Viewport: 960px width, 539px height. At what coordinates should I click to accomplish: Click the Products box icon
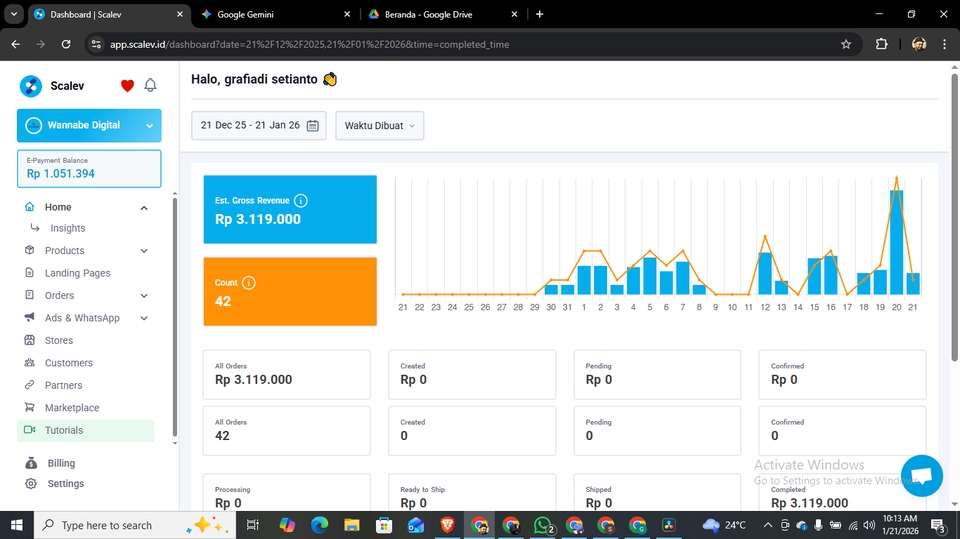[x=29, y=250]
